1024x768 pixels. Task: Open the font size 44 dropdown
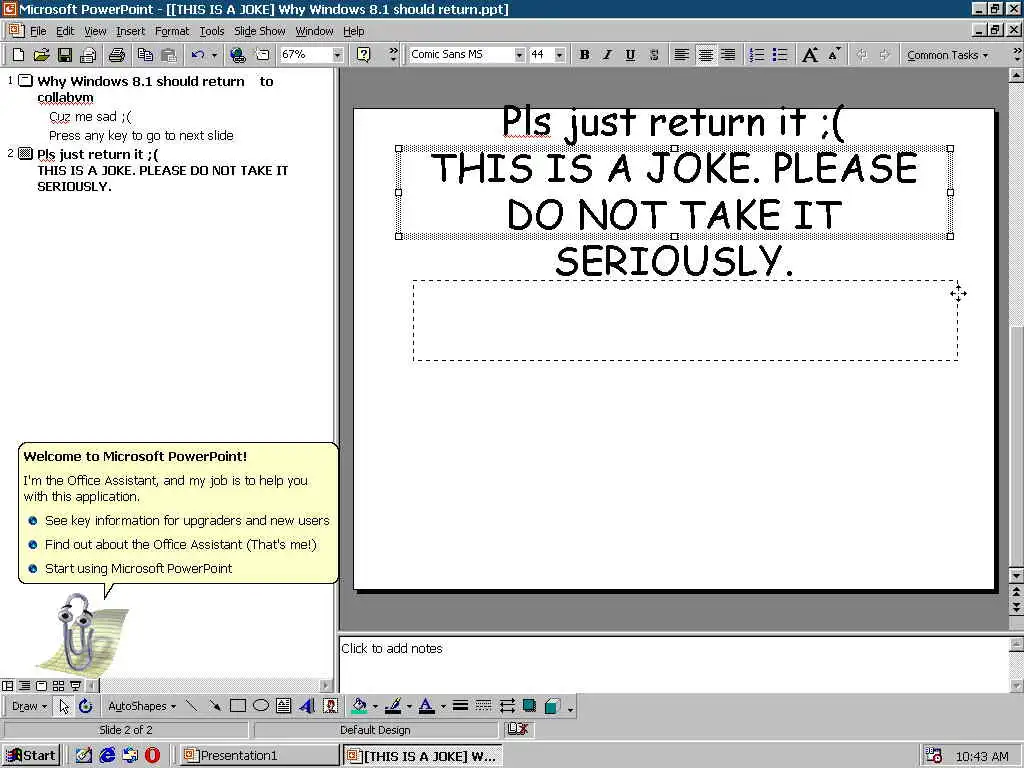560,55
